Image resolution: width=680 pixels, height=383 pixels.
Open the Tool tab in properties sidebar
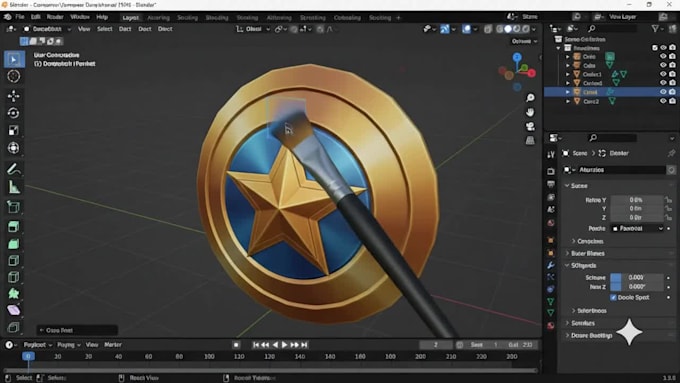click(551, 155)
